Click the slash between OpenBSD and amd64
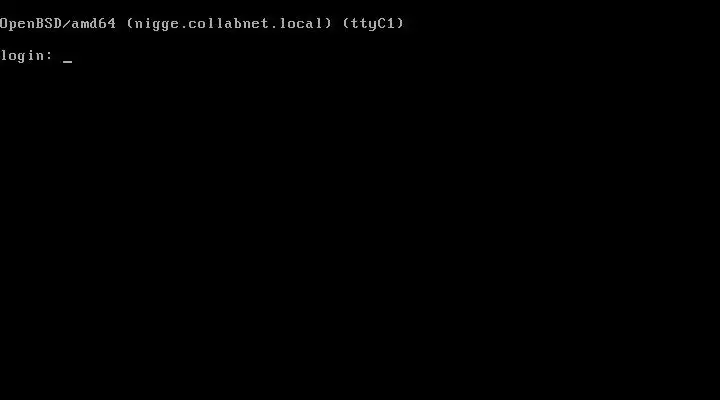720x400 pixels. pyautogui.click(x=67, y=23)
